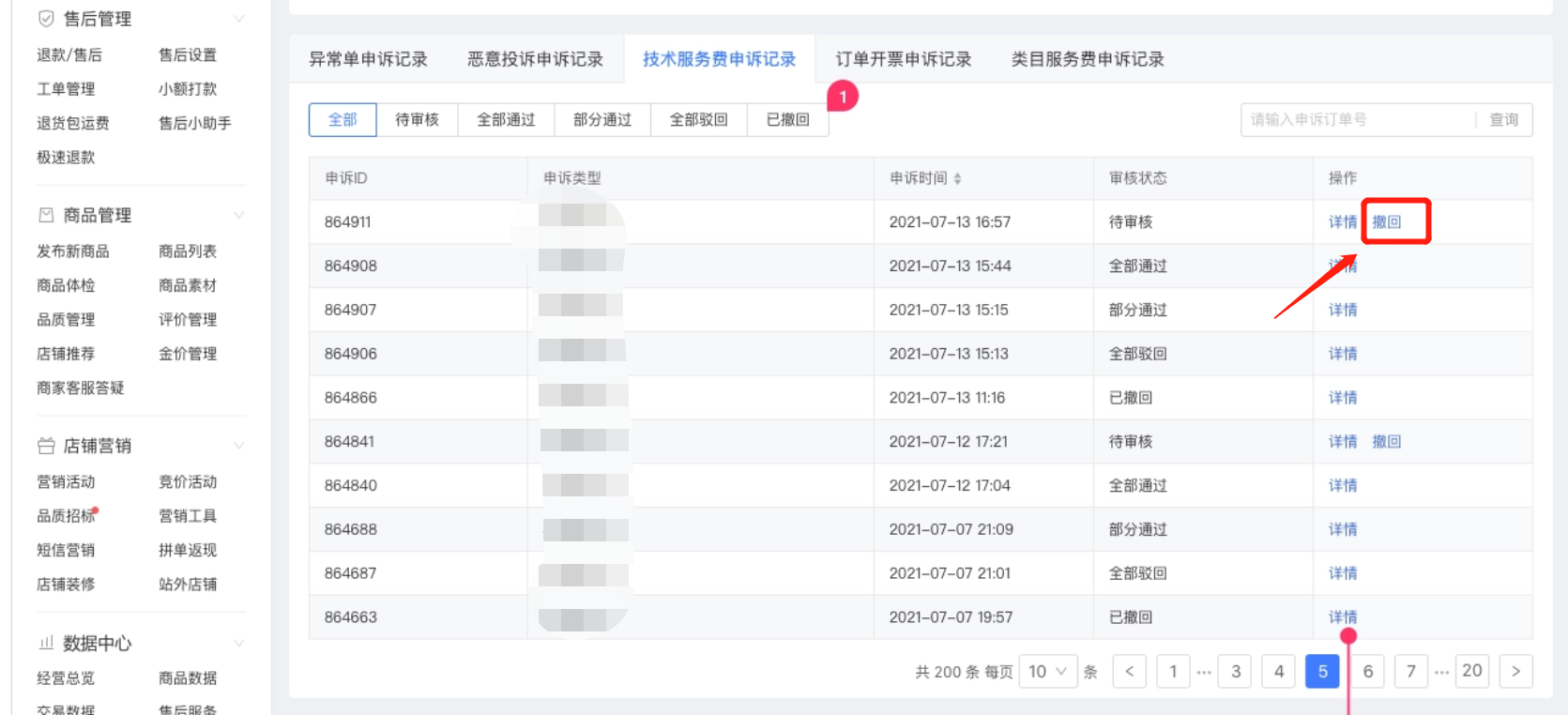Collapse the 商品管理 section chevron
The height and width of the screenshot is (715, 1568).
(x=238, y=215)
